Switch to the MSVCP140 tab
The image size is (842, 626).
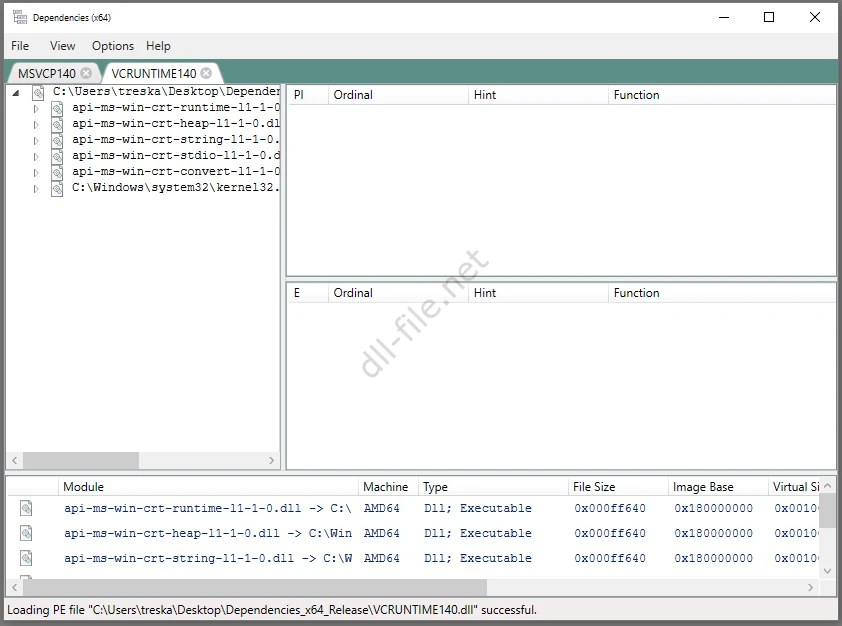pyautogui.click(x=47, y=74)
